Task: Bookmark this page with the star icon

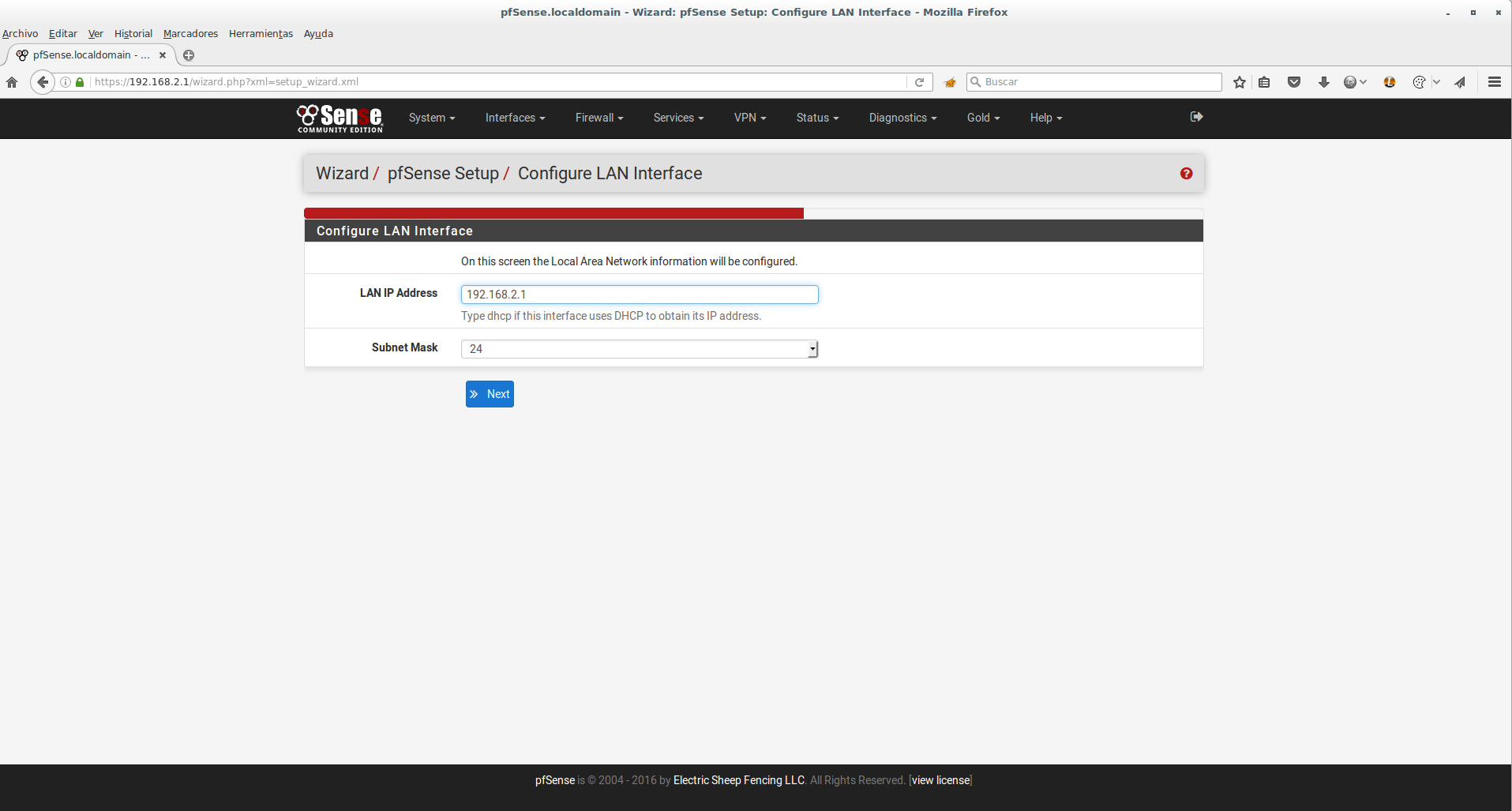Action: 1240,82
